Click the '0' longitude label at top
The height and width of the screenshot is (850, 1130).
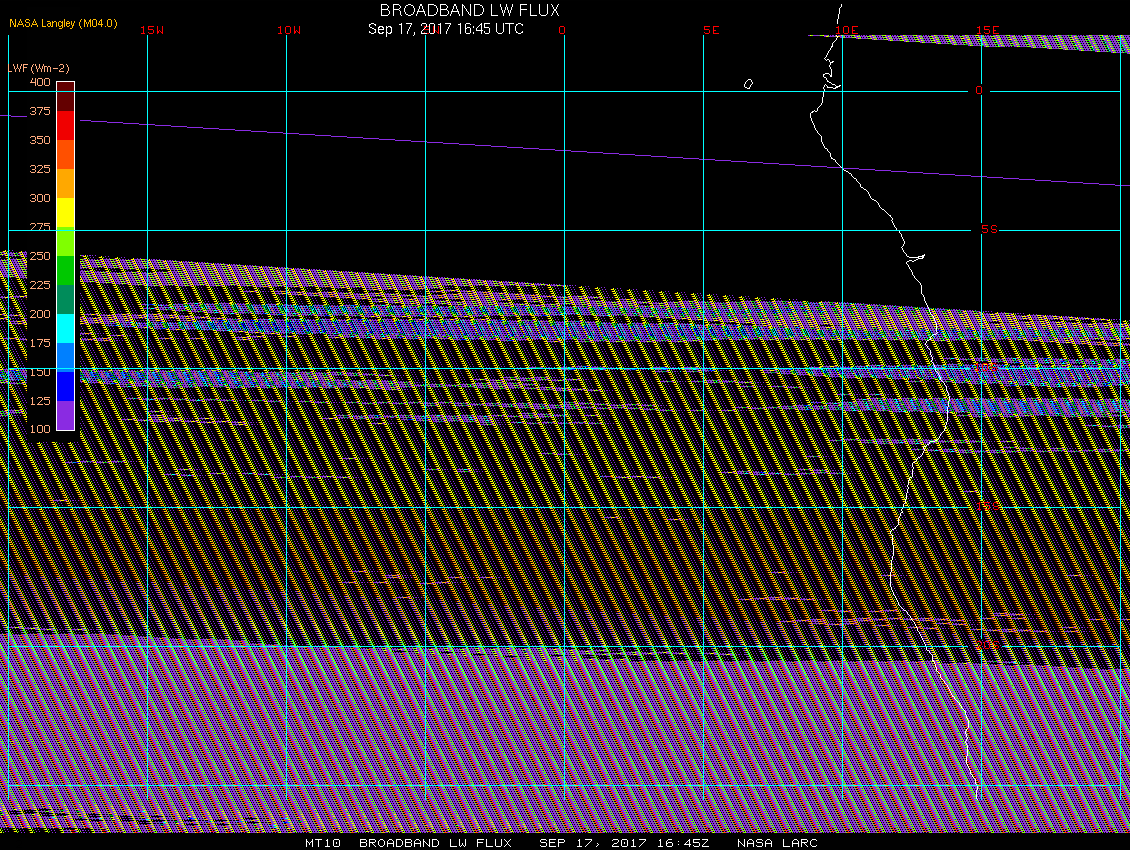tap(562, 30)
